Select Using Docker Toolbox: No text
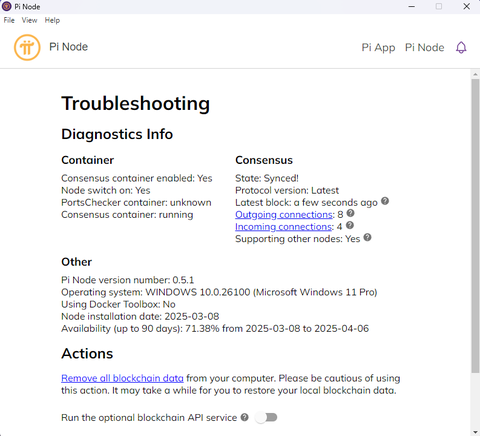 click(x=118, y=304)
